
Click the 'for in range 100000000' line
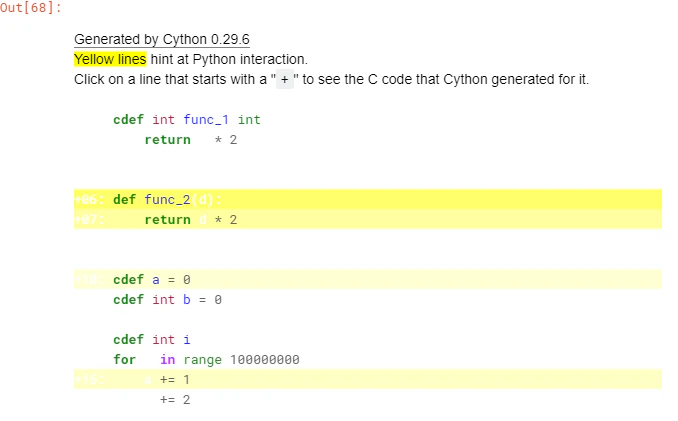coord(206,359)
